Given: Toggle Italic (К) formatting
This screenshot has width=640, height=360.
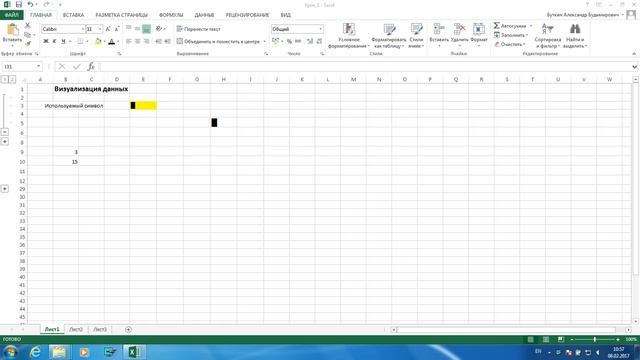Looking at the screenshot, I should pos(54,41).
